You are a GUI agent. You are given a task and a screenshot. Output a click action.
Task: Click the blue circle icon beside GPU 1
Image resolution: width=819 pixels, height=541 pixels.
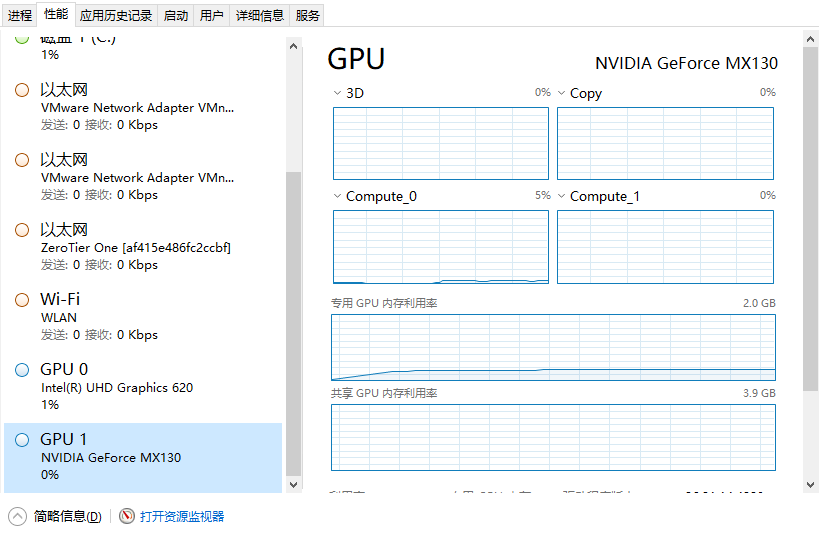tap(22, 440)
